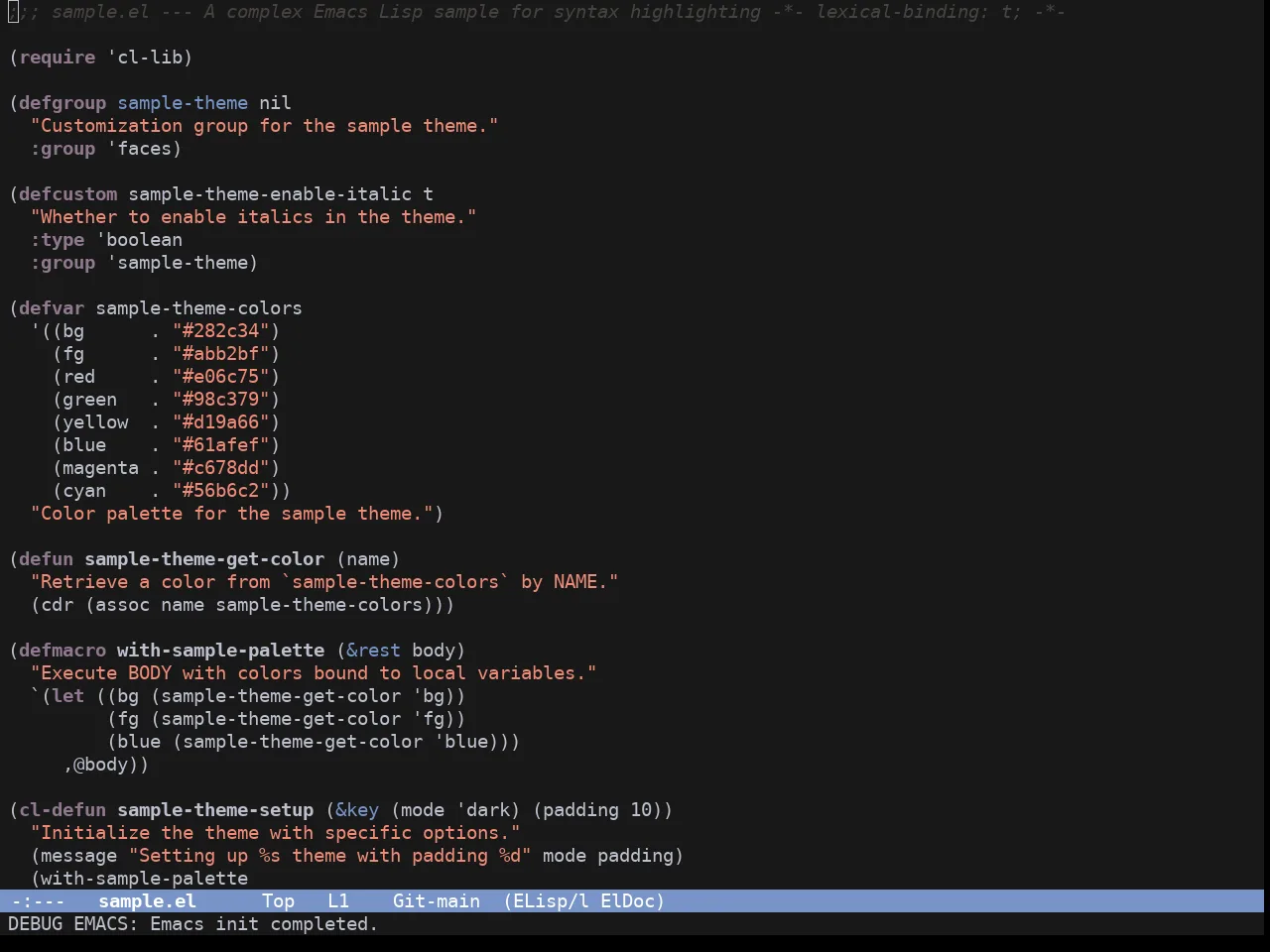Click the color string "#e06c75"

[221, 377]
